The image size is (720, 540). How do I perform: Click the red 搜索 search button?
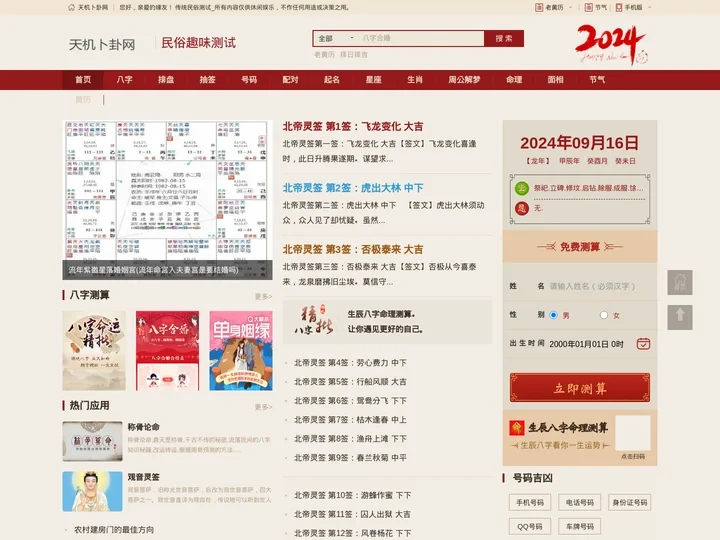tap(504, 39)
